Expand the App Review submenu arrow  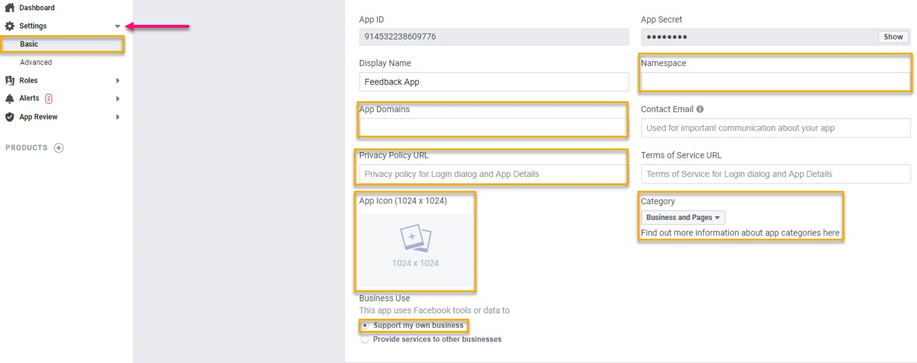point(118,117)
